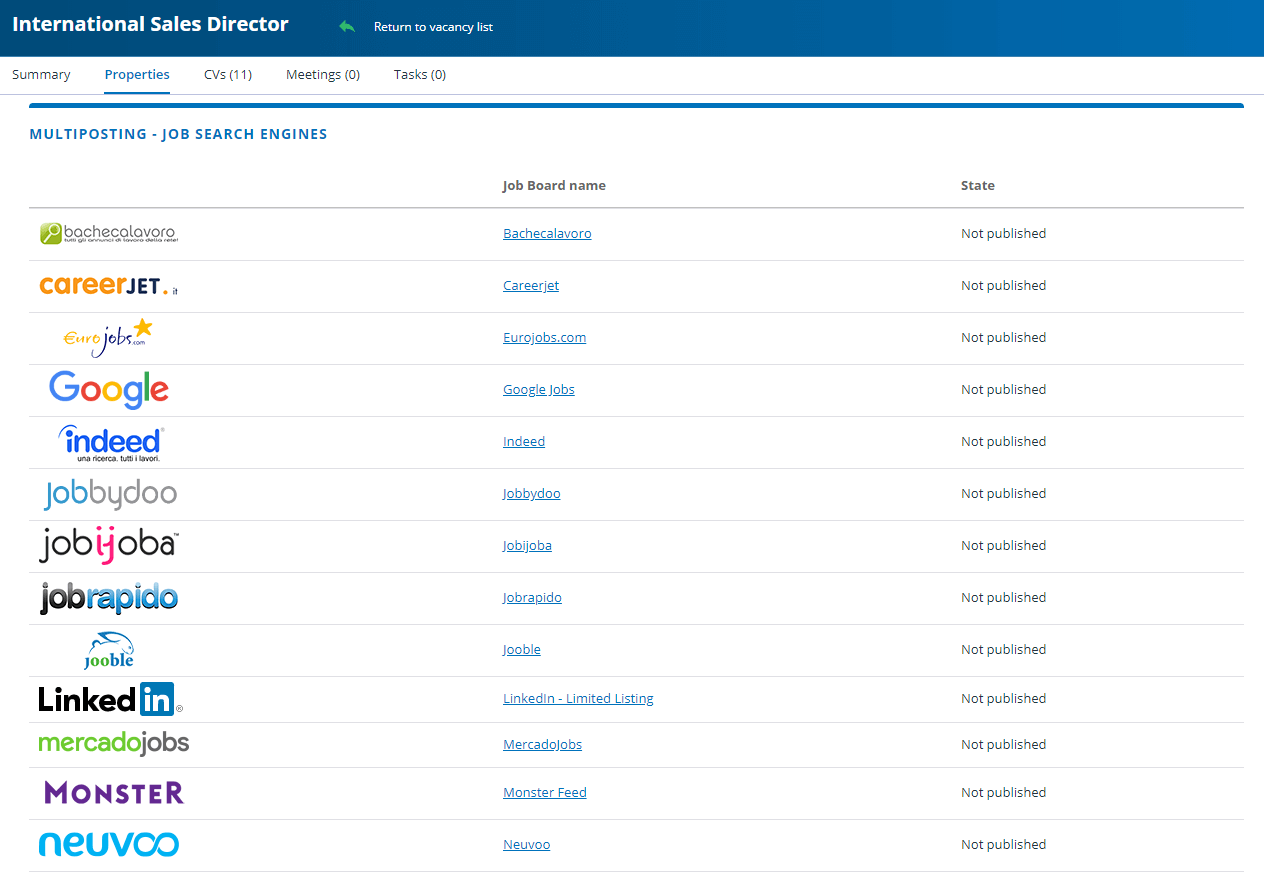Click the Jobijoba logo
The width and height of the screenshot is (1264, 874).
(x=108, y=545)
